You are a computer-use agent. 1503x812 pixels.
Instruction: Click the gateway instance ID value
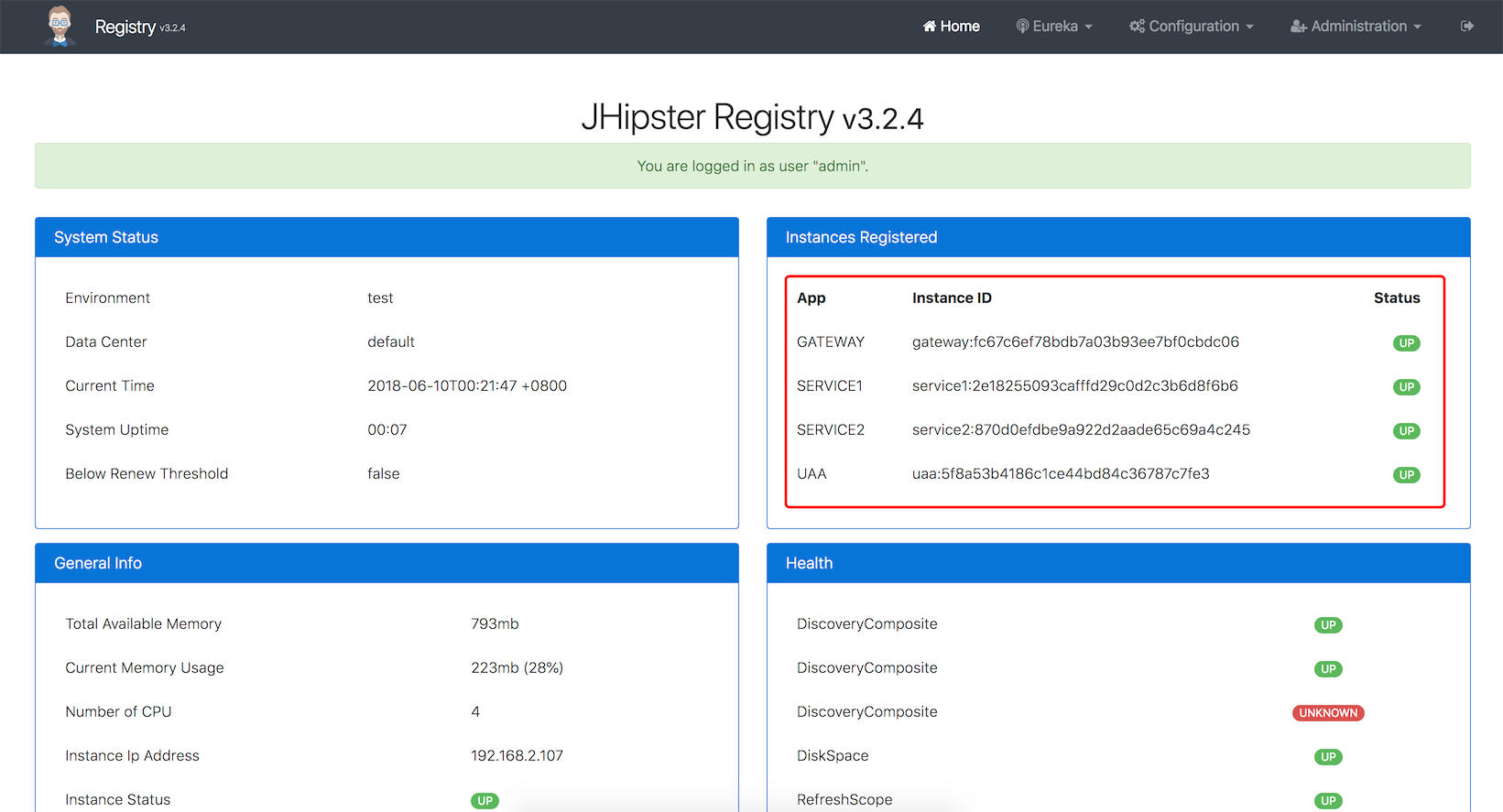pos(1075,341)
